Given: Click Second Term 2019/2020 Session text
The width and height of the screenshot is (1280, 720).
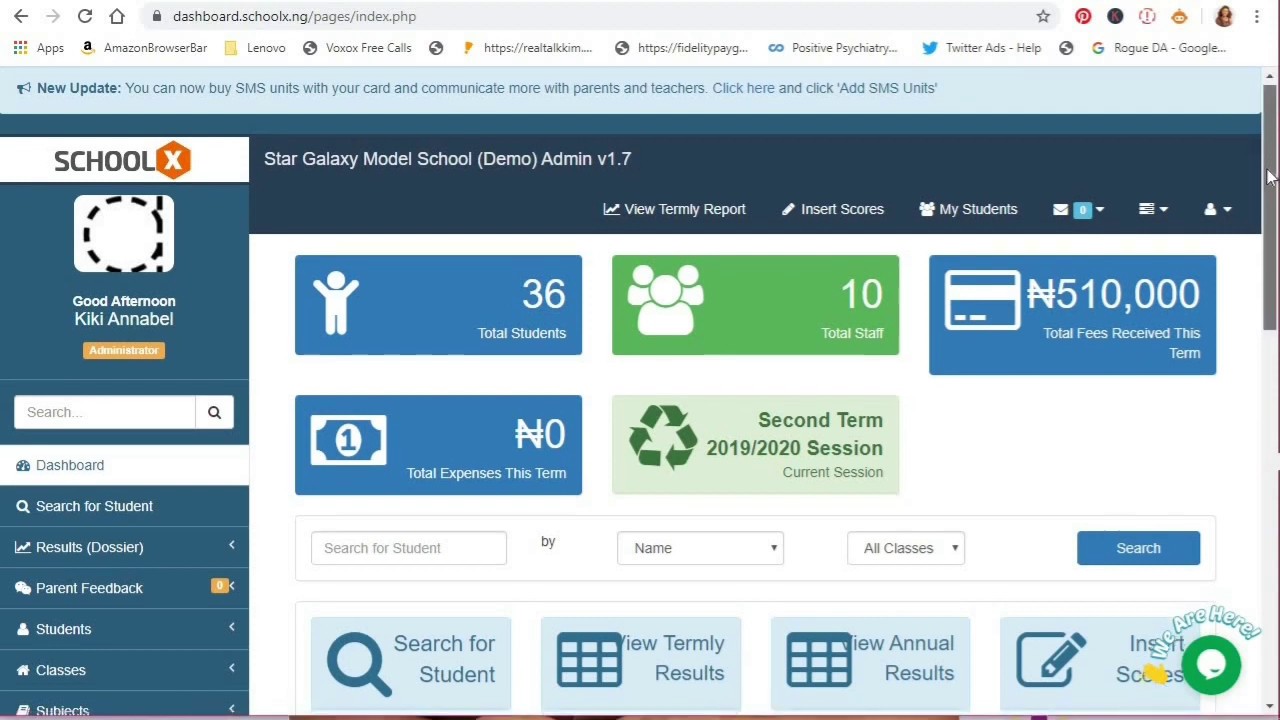Looking at the screenshot, I should point(794,434).
